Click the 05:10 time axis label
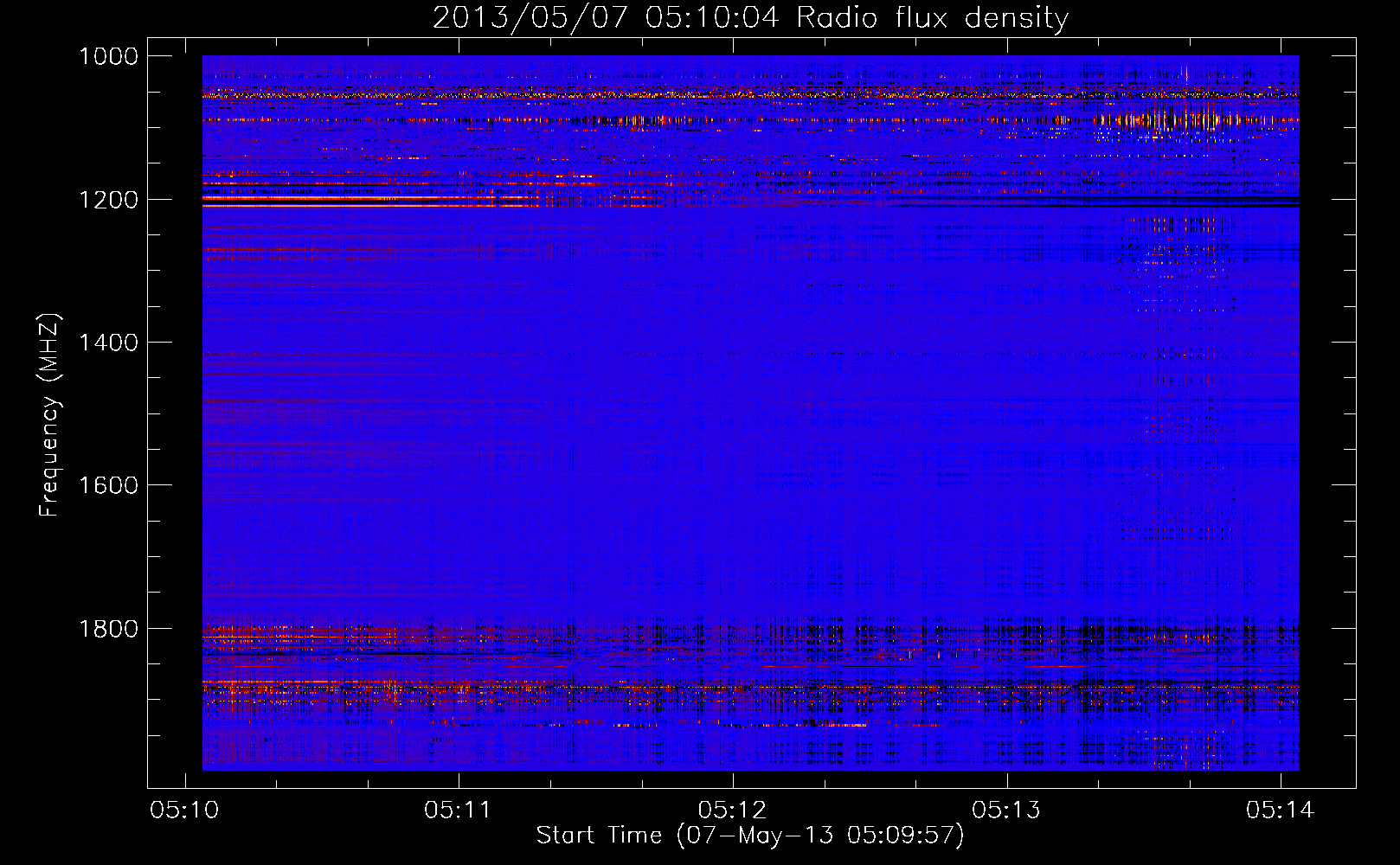This screenshot has width=1400, height=865. pos(184,811)
